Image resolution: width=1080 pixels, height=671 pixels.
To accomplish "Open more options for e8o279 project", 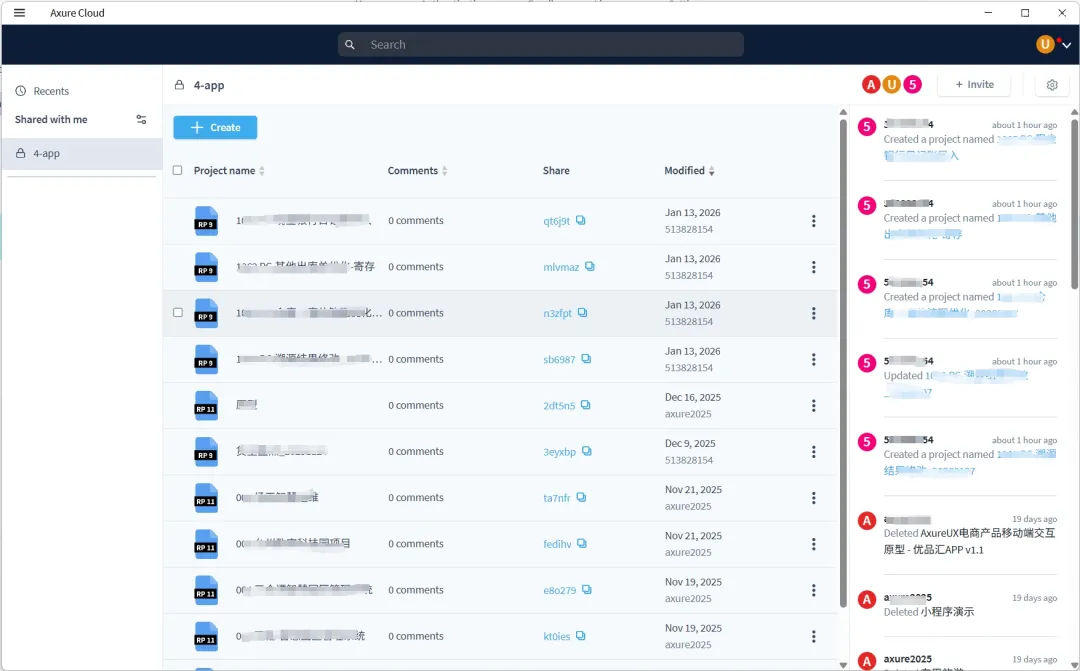I will (813, 590).
